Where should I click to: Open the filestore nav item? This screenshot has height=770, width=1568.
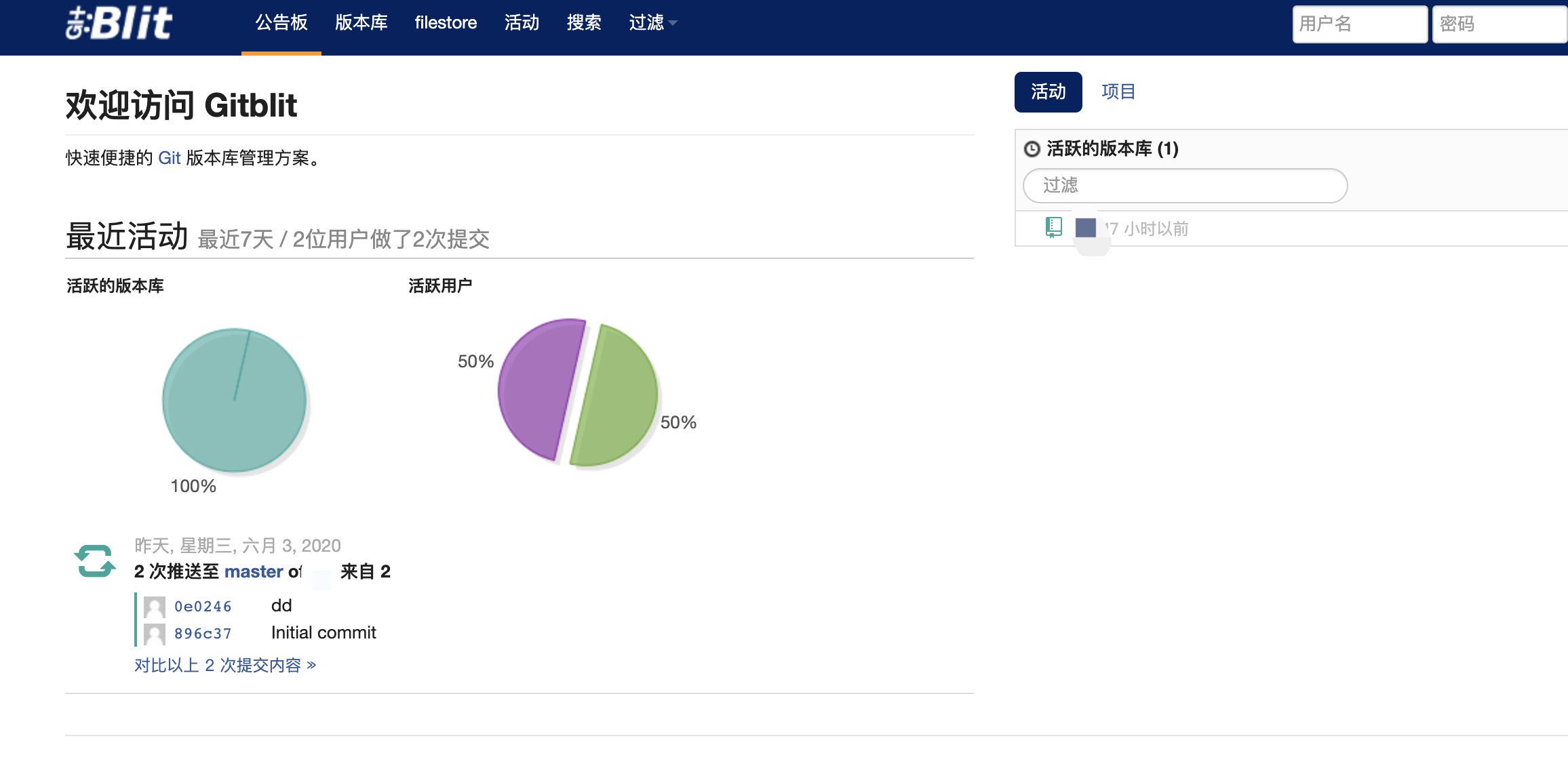[446, 23]
